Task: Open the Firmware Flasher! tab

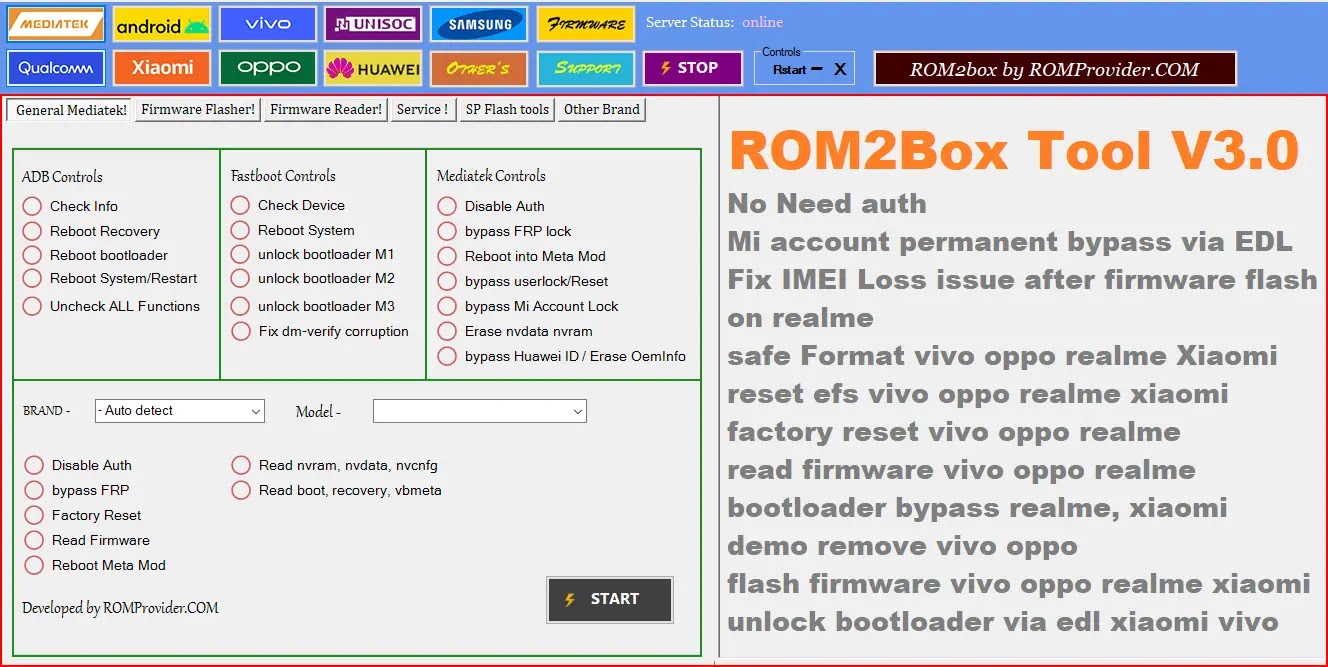Action: tap(198, 109)
